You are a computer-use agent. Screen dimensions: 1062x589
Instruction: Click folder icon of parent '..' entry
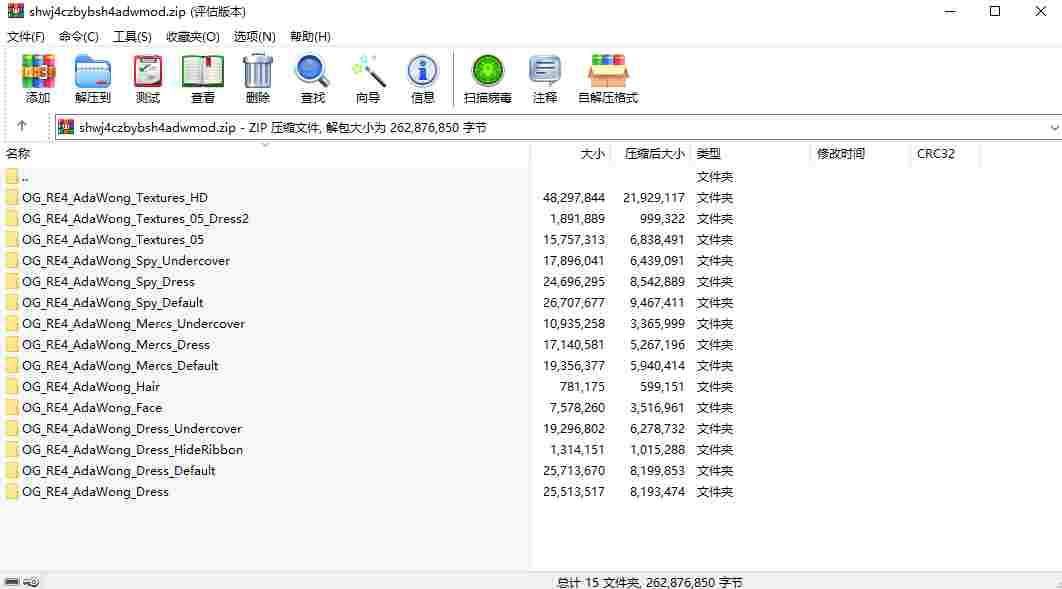(x=12, y=177)
